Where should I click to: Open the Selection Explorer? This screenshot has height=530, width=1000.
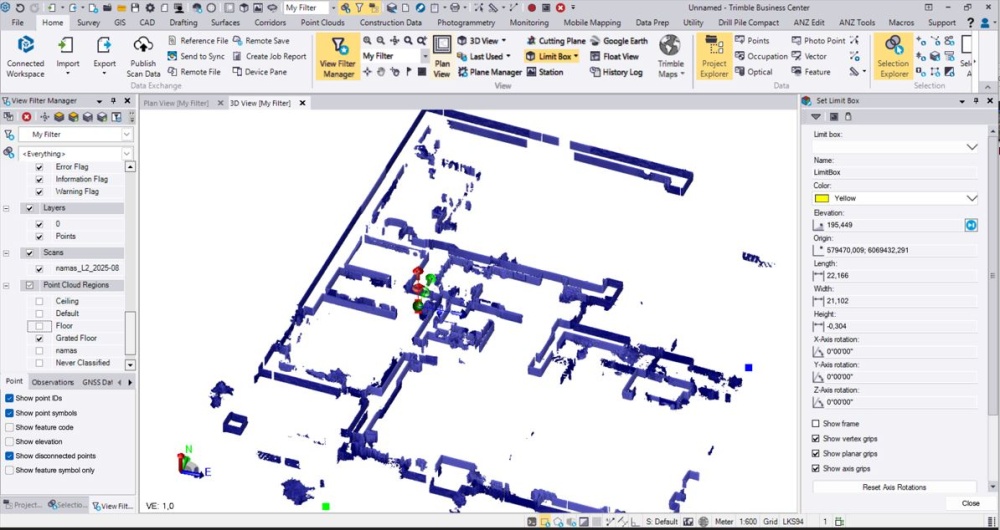(893, 57)
